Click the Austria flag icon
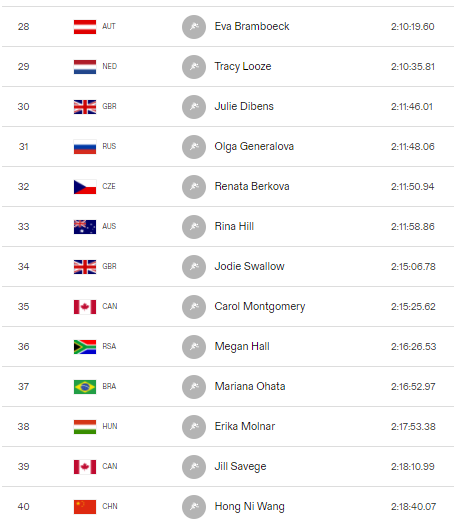Image resolution: width=454 pixels, height=525 pixels. click(x=85, y=27)
